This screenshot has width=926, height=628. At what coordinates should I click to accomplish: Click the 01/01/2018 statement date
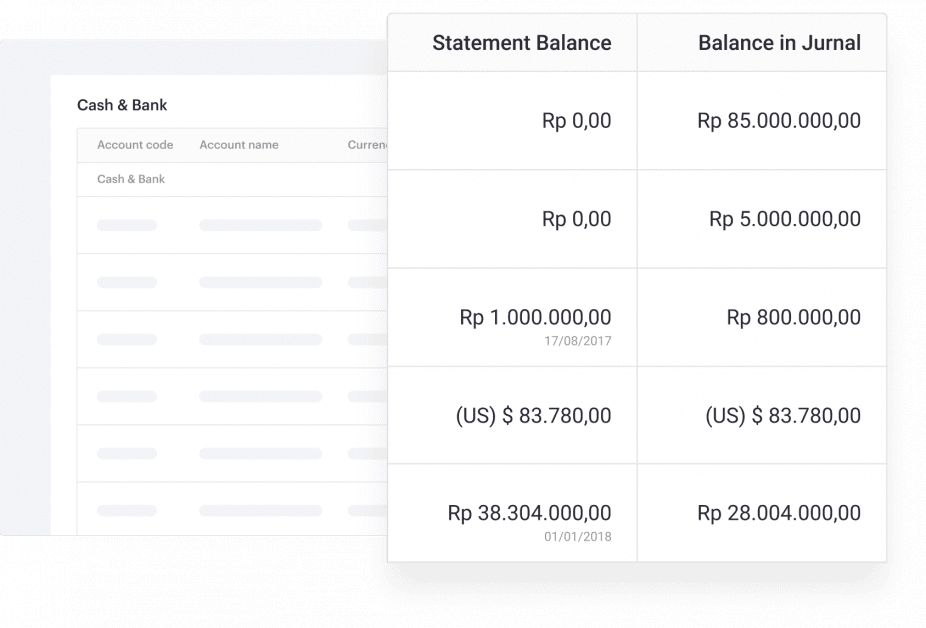coord(578,537)
